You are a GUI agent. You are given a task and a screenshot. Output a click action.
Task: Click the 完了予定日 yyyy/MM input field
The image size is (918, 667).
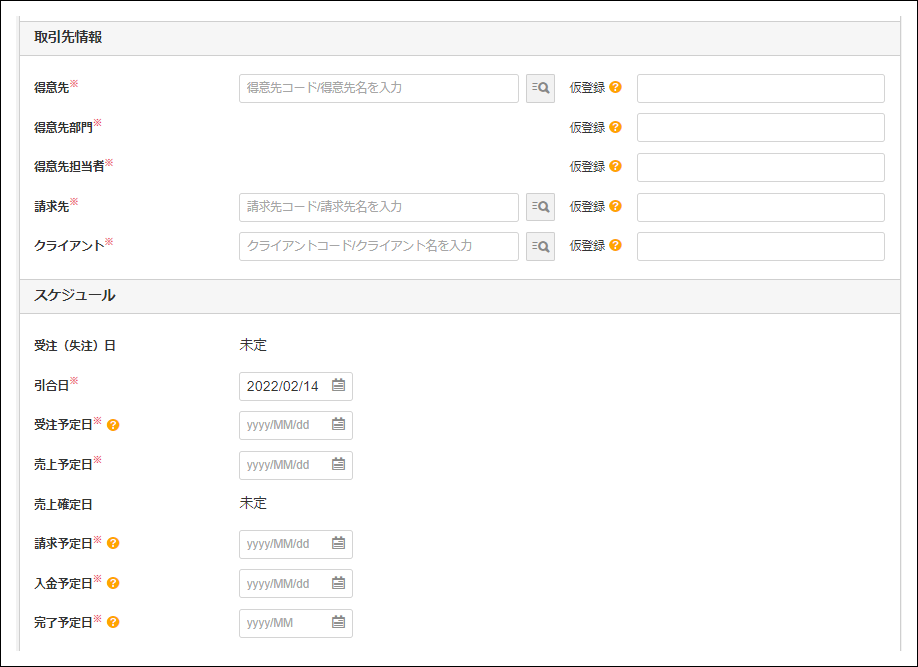[x=296, y=623]
